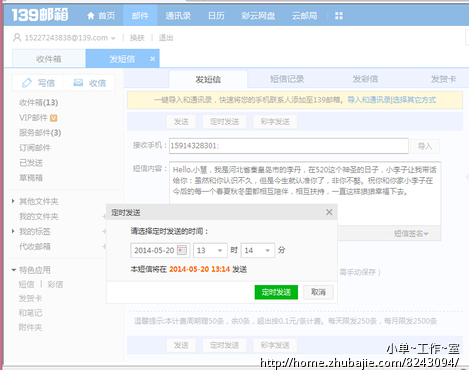Click the 139邮箱 logo
469x370 pixels.
click(40, 15)
